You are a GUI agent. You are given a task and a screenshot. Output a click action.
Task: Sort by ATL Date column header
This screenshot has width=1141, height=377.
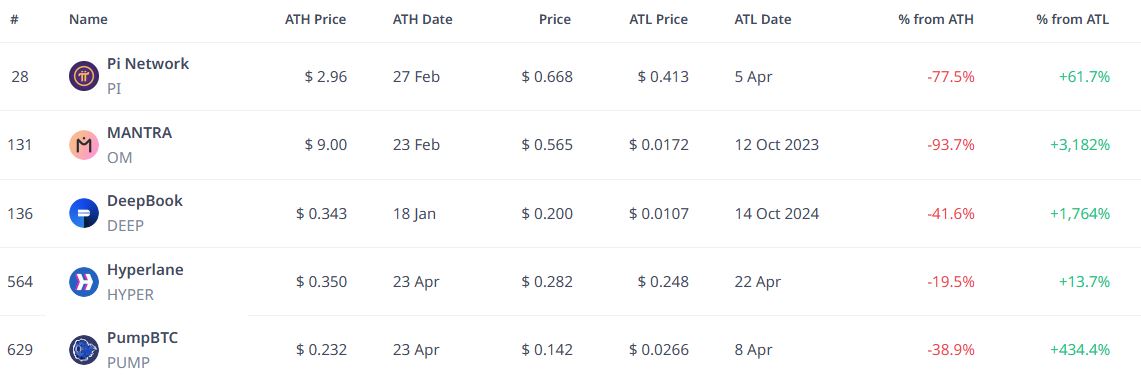763,20
